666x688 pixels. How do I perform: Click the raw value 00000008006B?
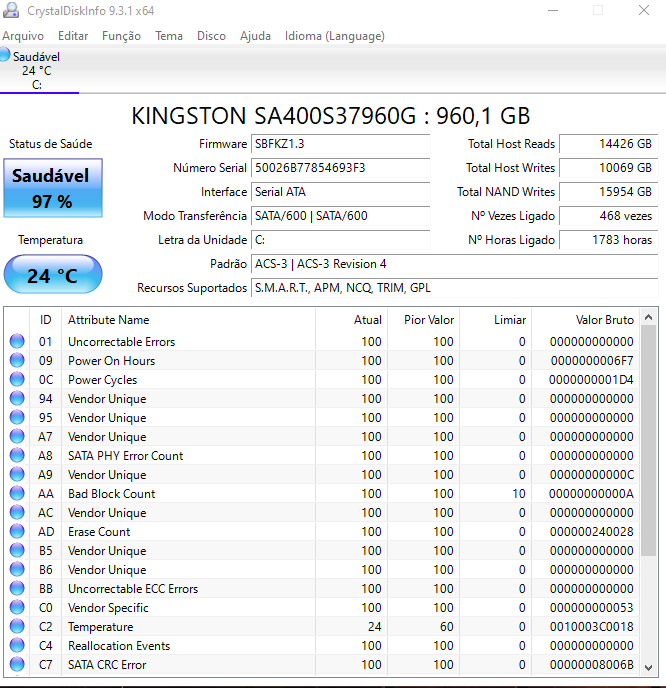591,665
